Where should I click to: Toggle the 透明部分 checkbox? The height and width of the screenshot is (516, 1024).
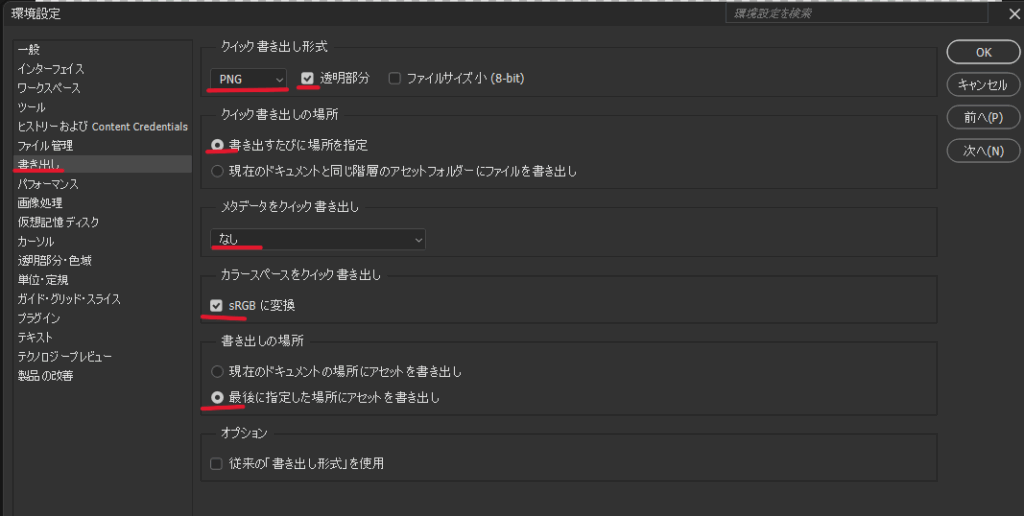(308, 78)
